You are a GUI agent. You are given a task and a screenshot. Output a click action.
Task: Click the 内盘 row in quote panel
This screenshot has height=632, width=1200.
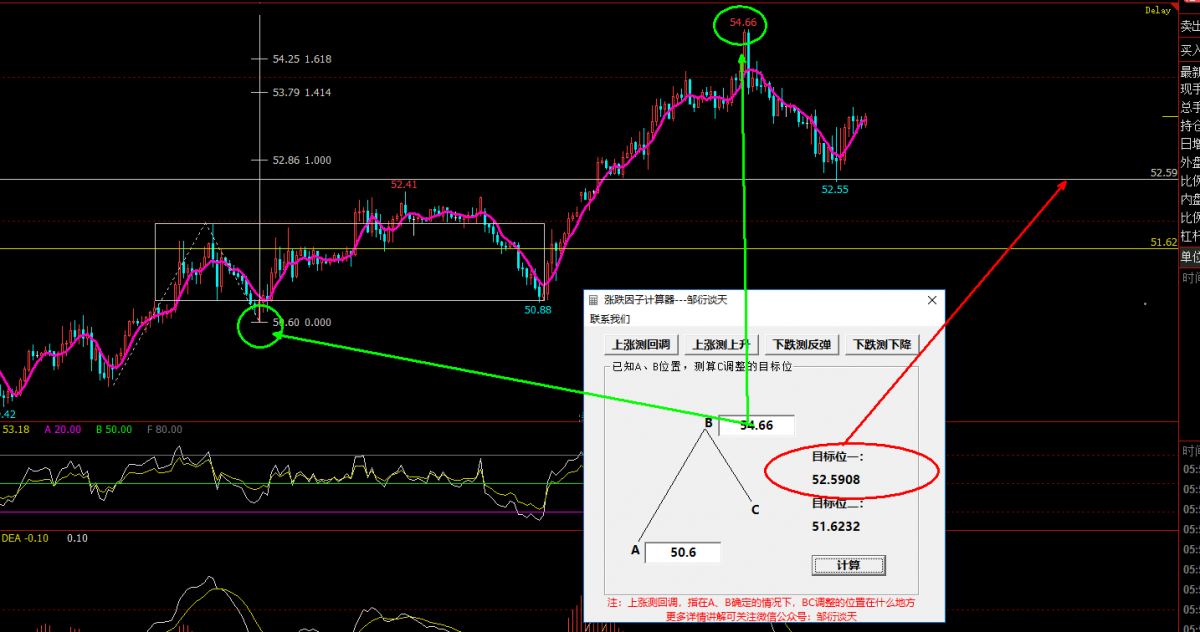pyautogui.click(x=1190, y=199)
